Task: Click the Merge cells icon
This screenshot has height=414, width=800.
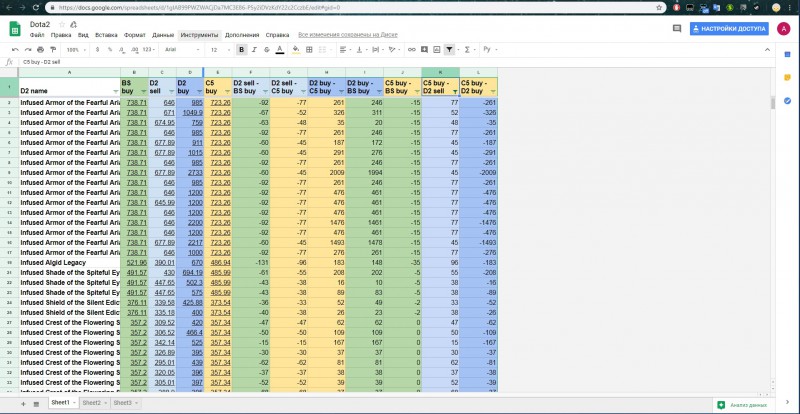Action: 322,50
